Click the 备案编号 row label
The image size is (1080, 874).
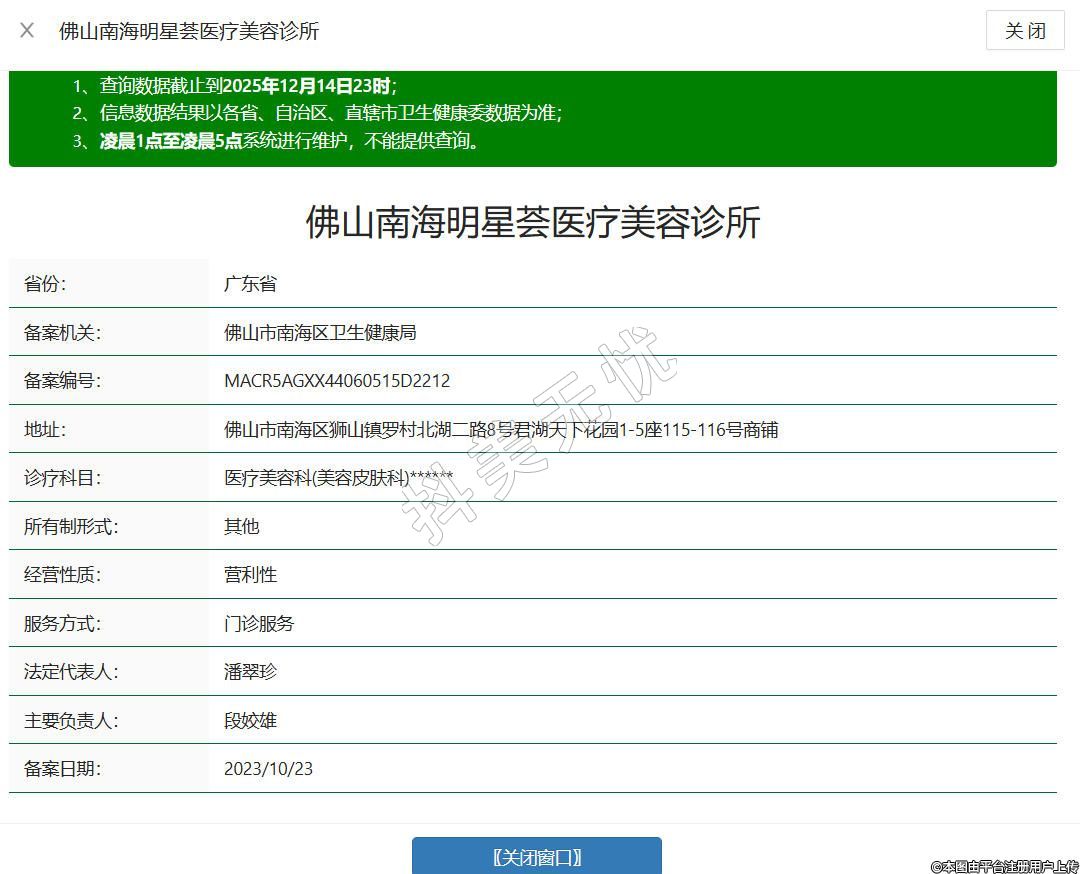(x=62, y=381)
